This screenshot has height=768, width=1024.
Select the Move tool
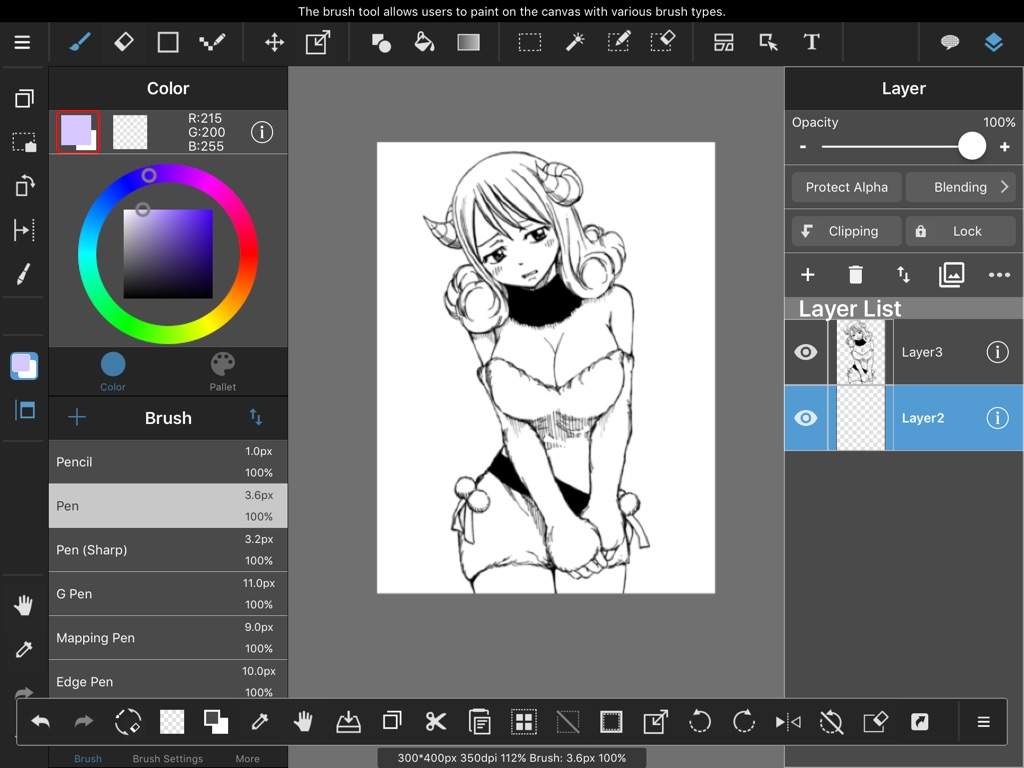[x=274, y=42]
